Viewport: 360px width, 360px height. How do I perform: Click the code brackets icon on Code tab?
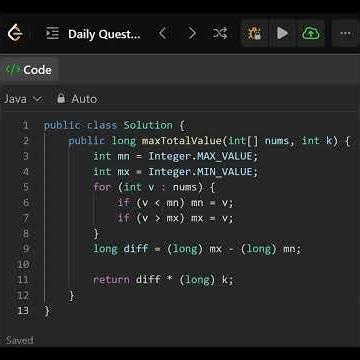[12, 70]
